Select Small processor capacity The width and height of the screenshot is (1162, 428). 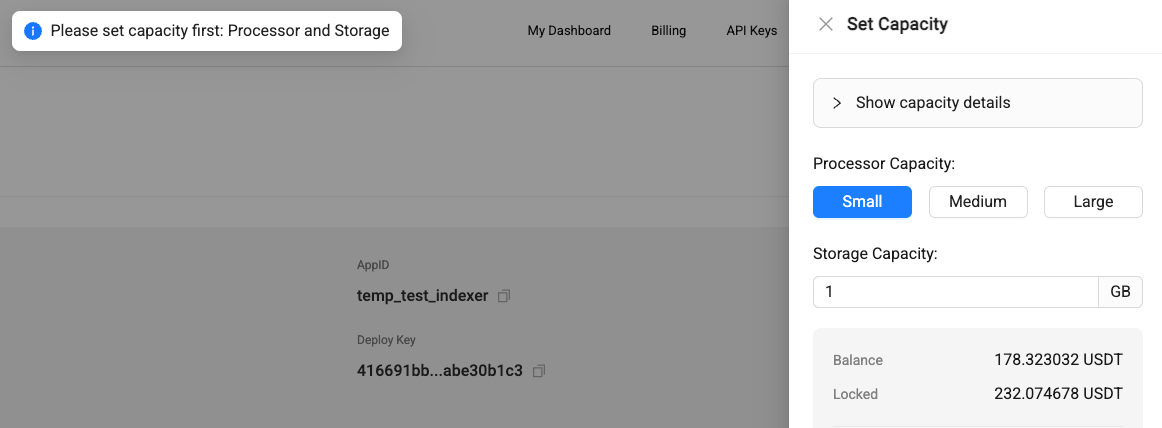[x=862, y=202]
